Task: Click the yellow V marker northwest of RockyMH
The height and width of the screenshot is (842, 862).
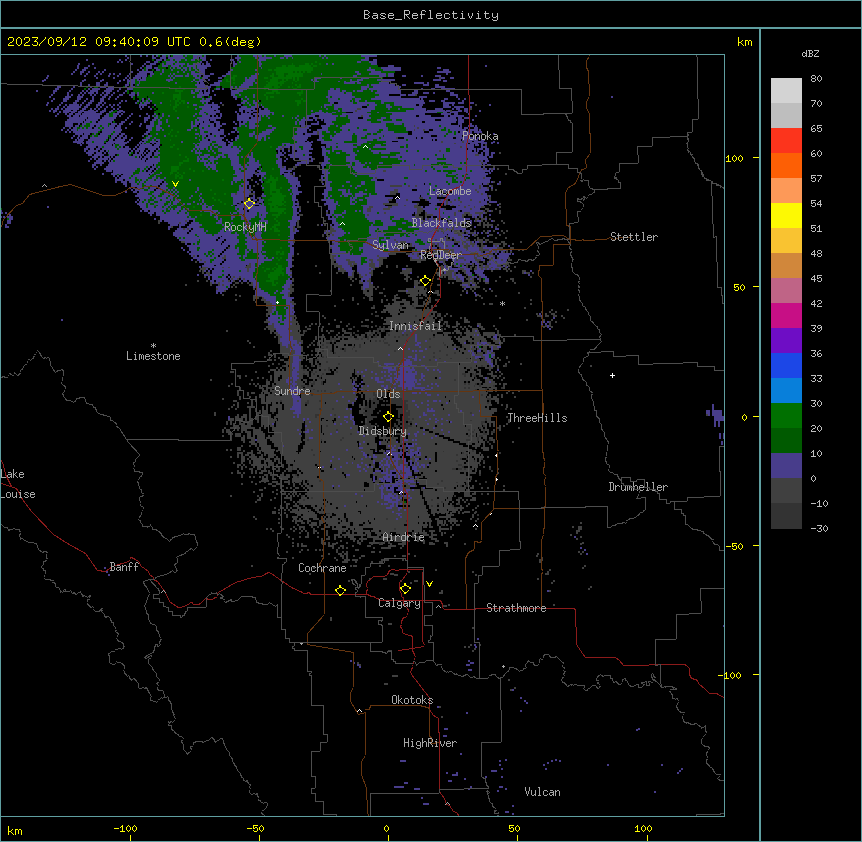Action: [x=175, y=184]
